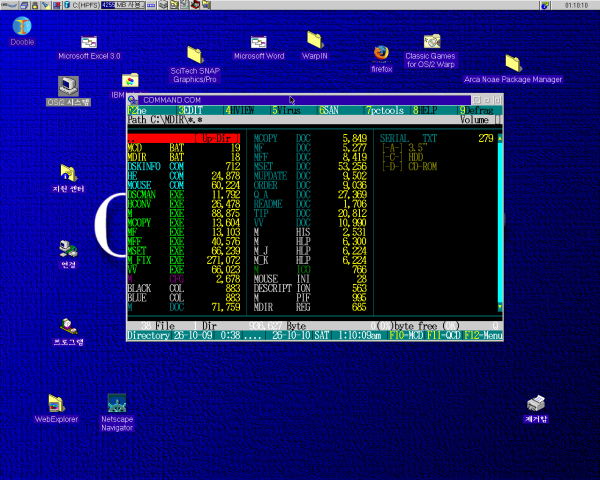Select the MOUSE COM file row
Image resolution: width=600 pixels, height=480 pixels.
pos(184,186)
